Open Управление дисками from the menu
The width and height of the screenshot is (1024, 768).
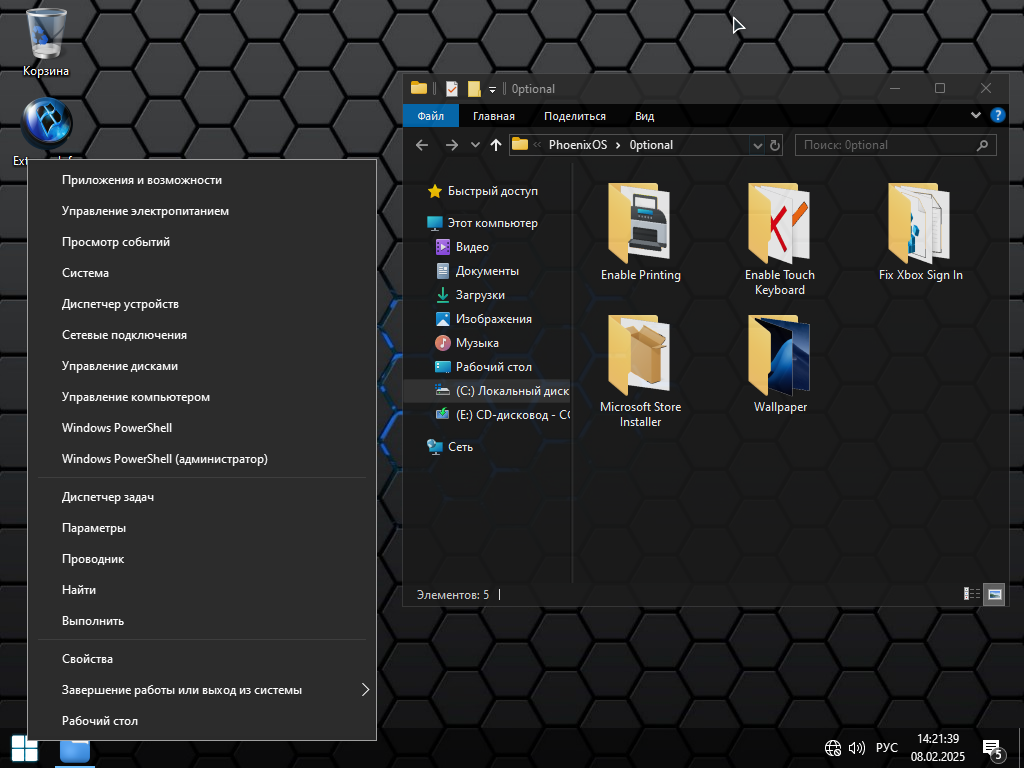click(202, 366)
